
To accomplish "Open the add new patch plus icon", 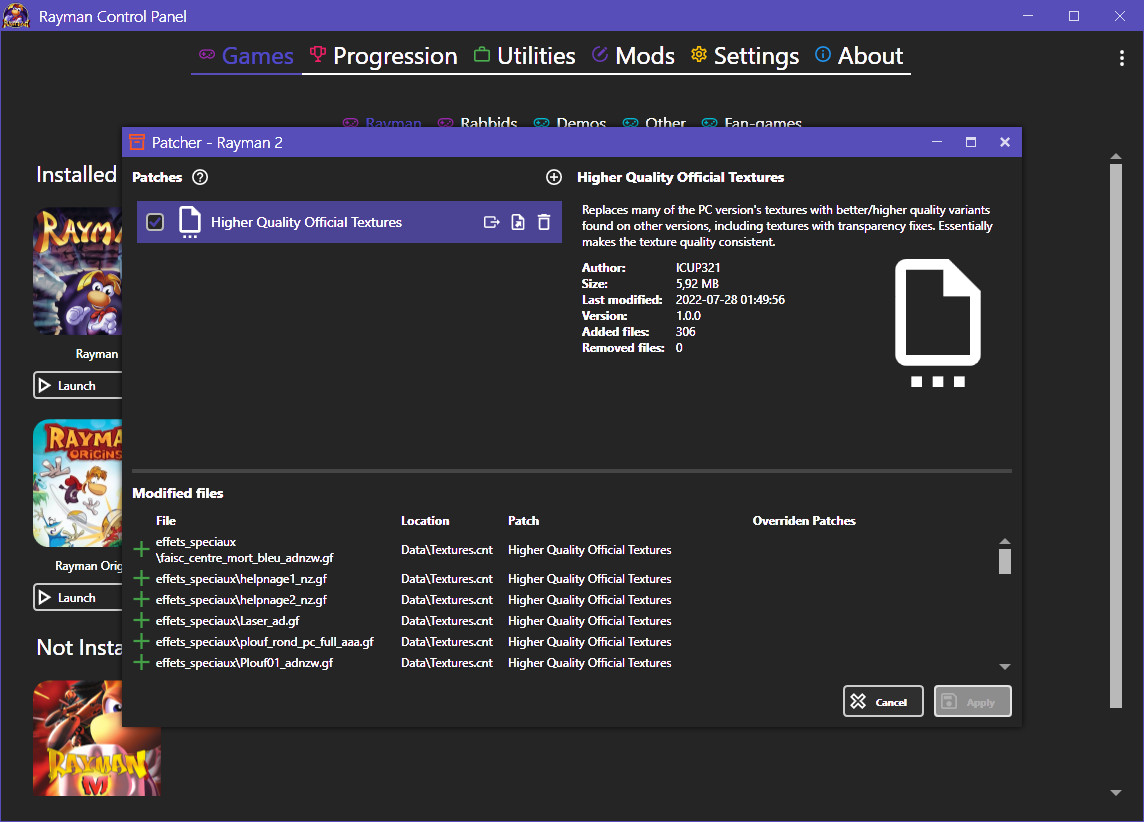I will coord(554,177).
